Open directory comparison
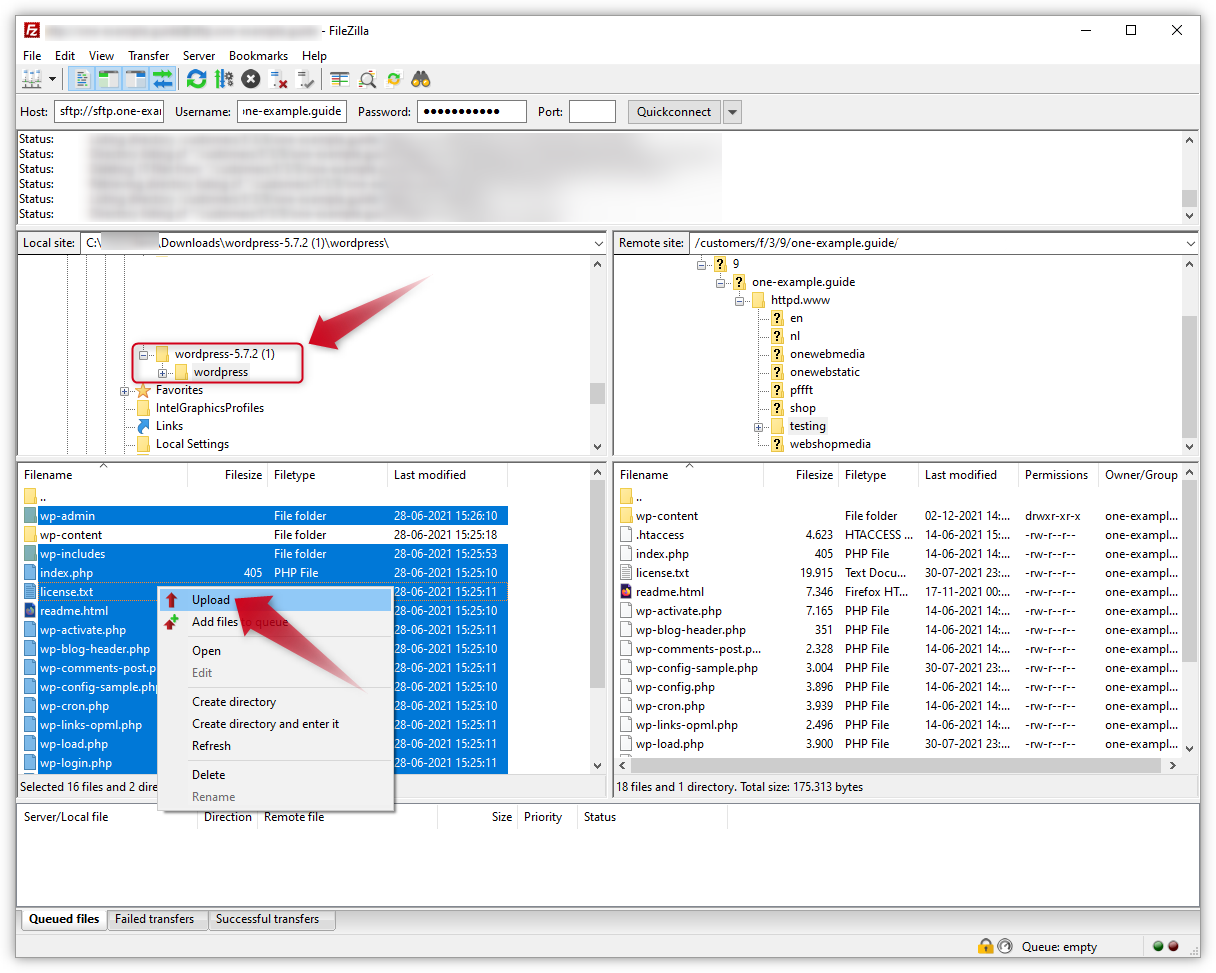Viewport: 1216px width, 973px height. pyautogui.click(x=341, y=79)
